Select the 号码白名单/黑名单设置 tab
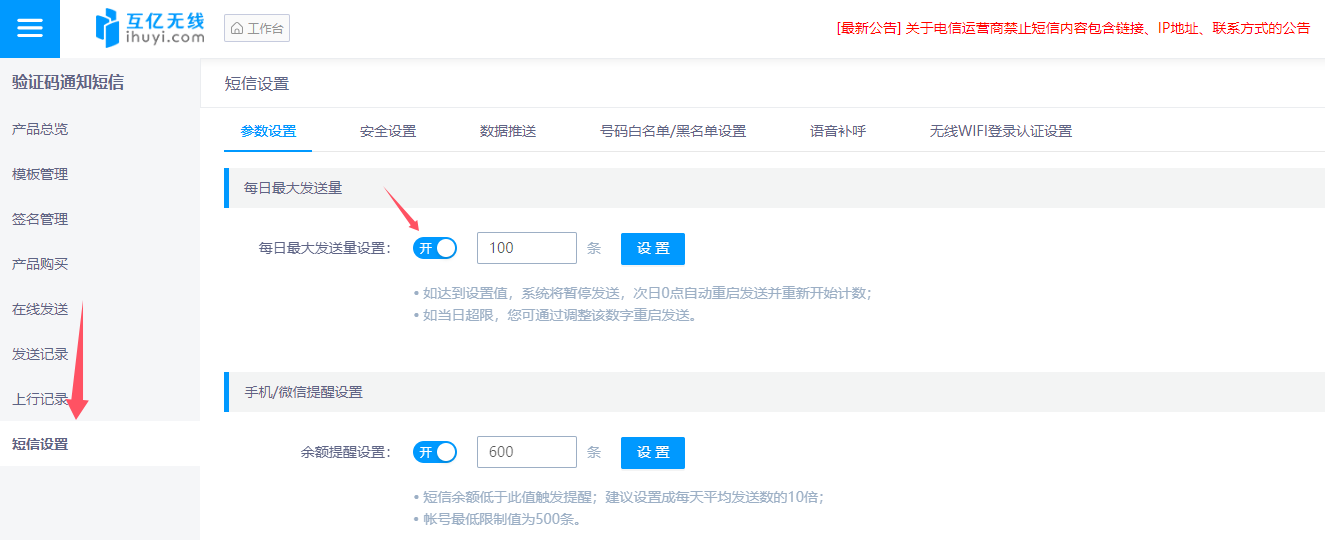1325x540 pixels. point(673,131)
